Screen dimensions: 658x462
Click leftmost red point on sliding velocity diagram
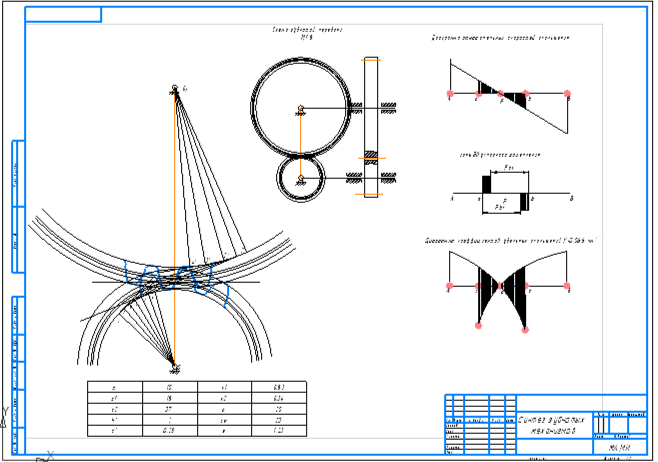click(450, 94)
